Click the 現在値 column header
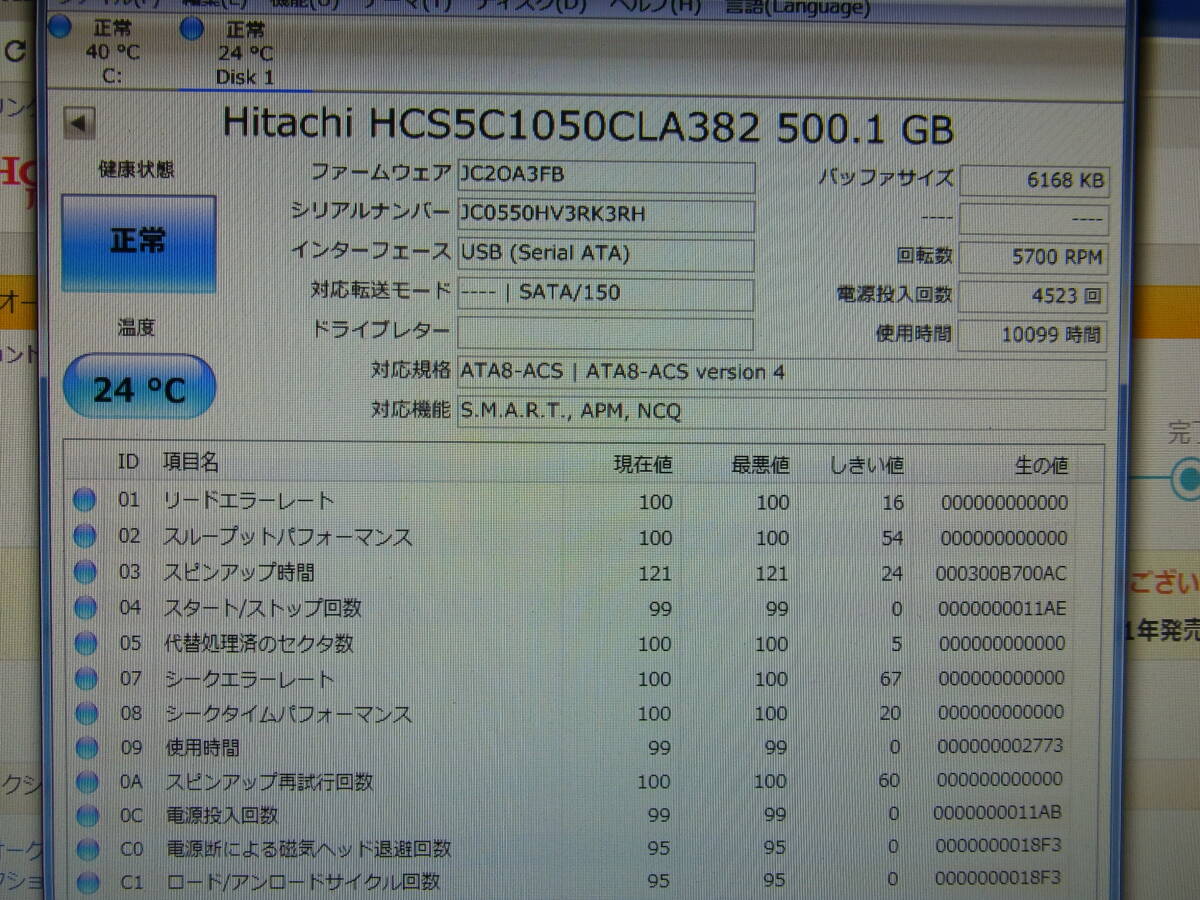Image resolution: width=1200 pixels, height=900 pixels. pyautogui.click(x=643, y=464)
